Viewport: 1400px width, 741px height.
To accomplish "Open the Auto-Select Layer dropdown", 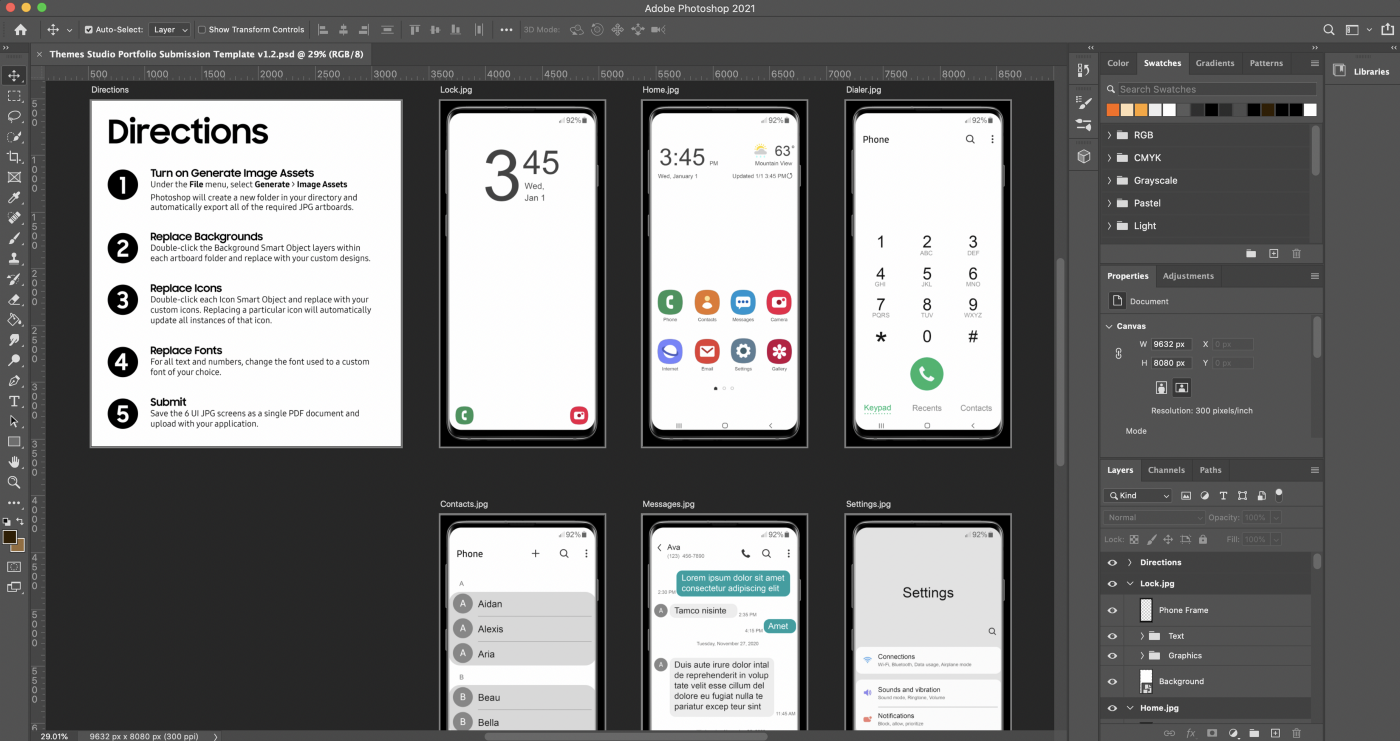I will pos(169,30).
